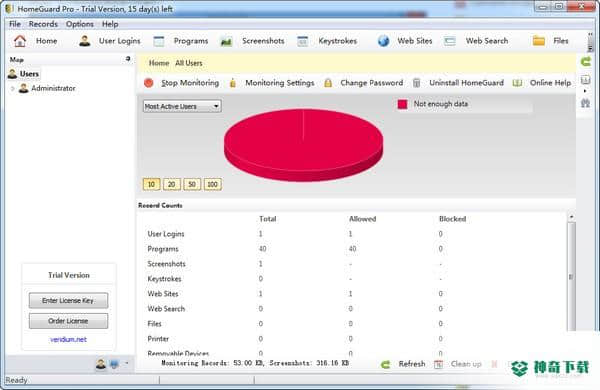Open dropdown arrow beside bottom user icons
600x390 pixels.
(x=127, y=364)
